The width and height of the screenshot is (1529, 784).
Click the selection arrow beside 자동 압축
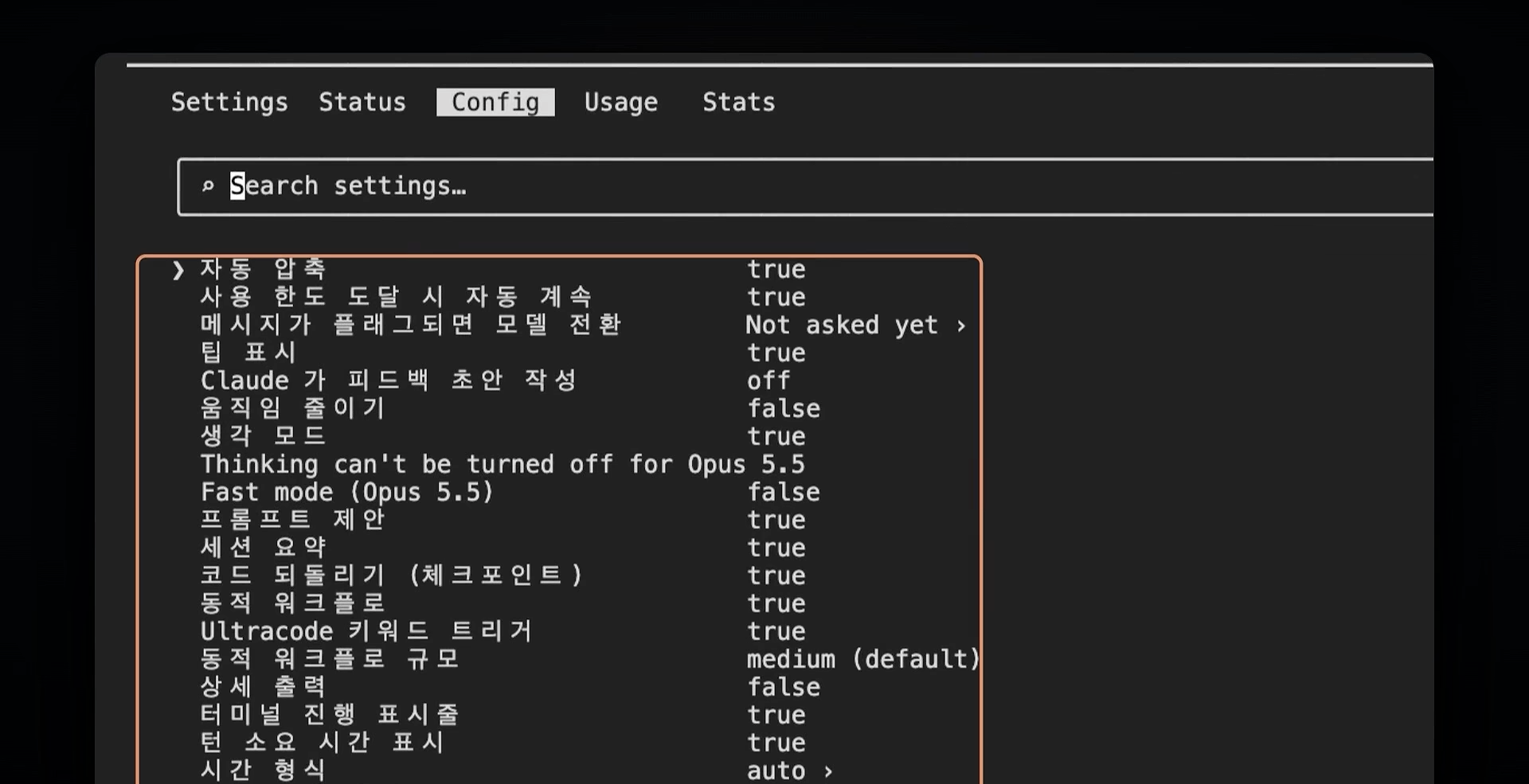[178, 270]
